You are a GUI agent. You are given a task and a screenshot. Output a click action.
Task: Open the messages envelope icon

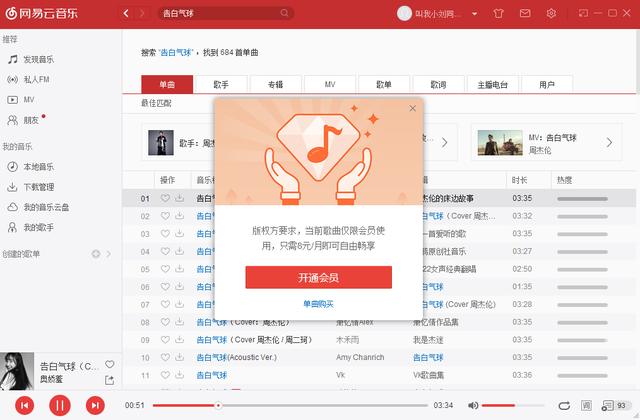click(525, 13)
